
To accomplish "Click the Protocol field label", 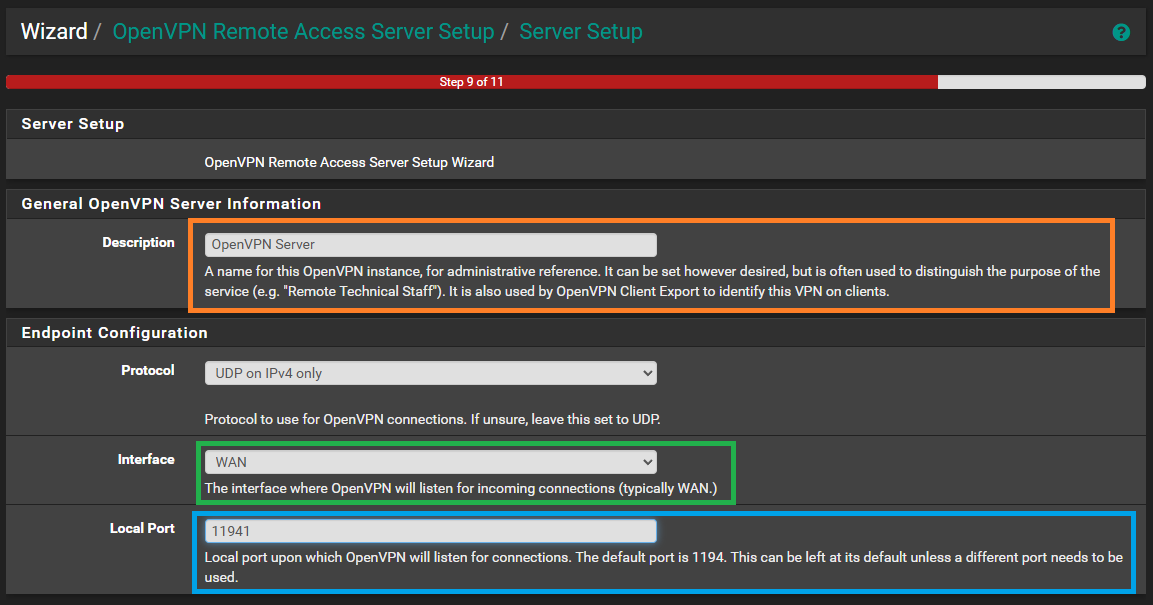I will [148, 370].
